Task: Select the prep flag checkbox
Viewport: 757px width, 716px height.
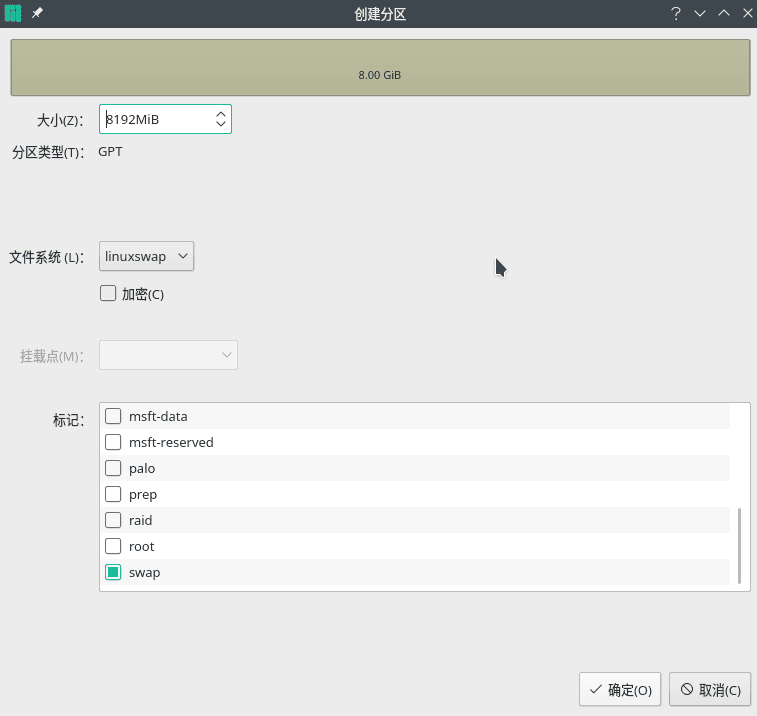Action: click(113, 494)
